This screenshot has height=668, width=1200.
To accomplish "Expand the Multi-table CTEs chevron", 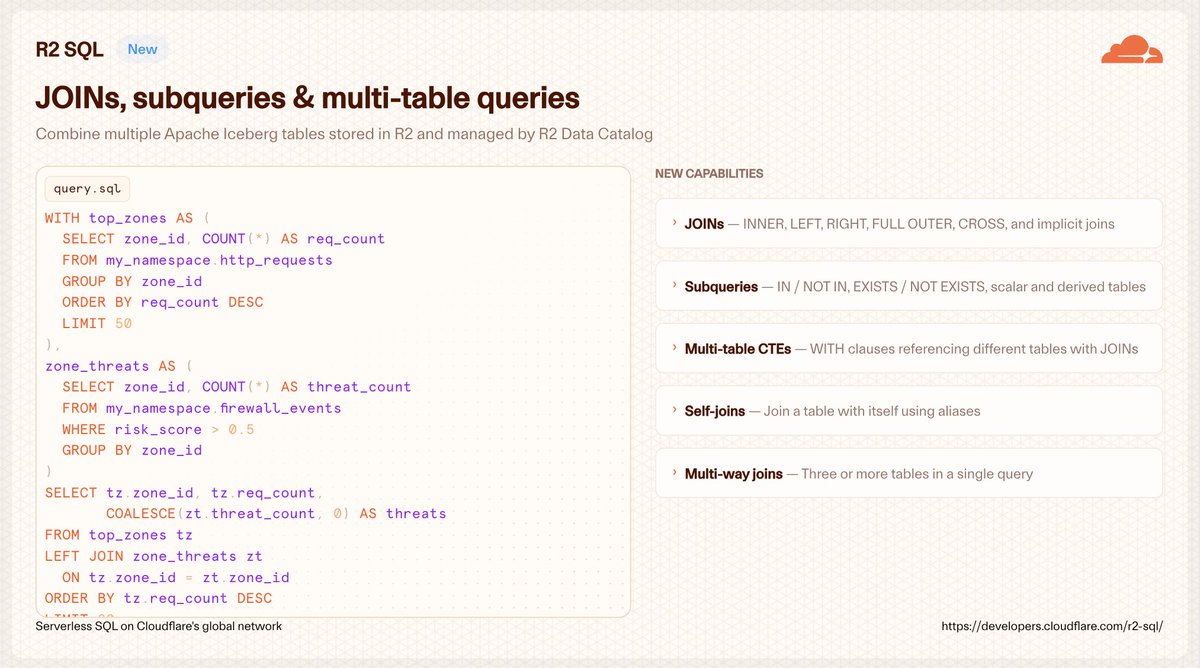I will (674, 348).
